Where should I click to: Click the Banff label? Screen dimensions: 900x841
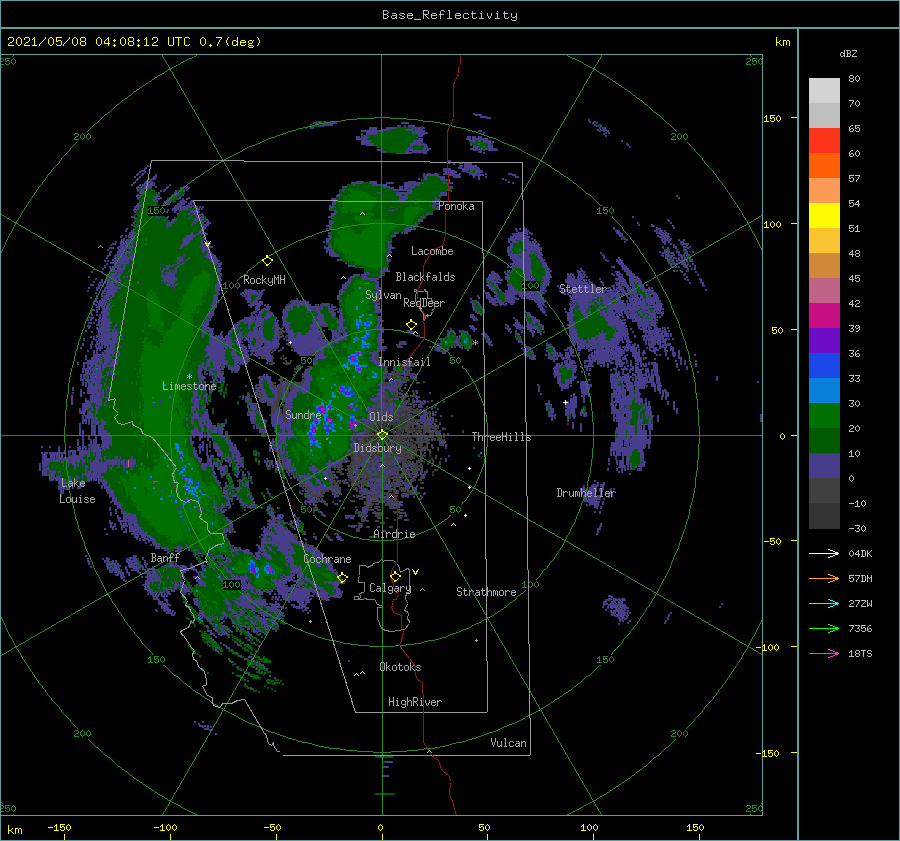click(165, 557)
